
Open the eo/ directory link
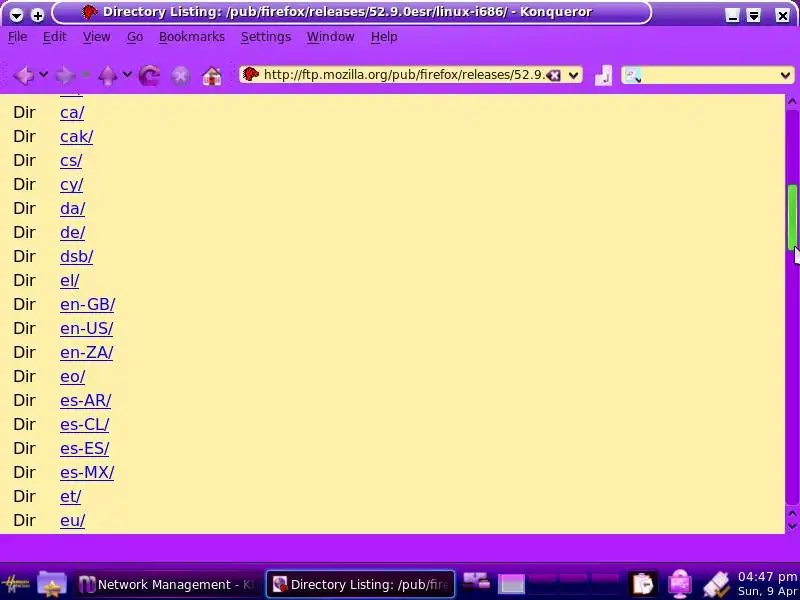click(x=72, y=376)
